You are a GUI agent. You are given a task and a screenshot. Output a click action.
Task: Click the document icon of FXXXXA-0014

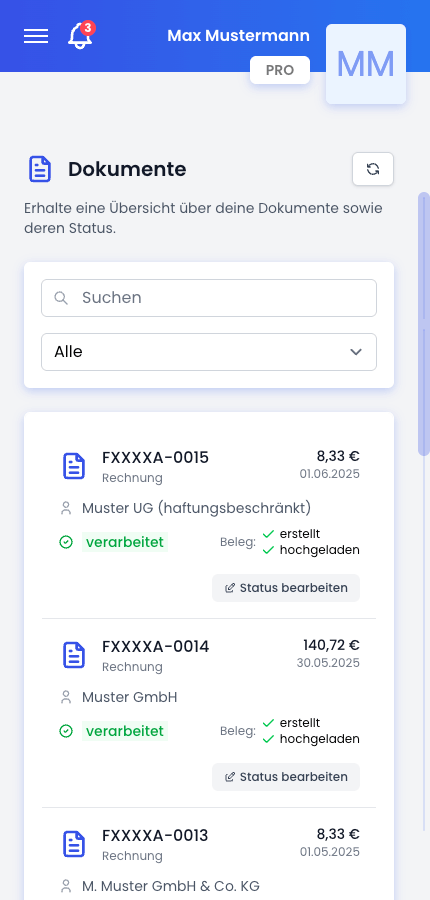(74, 654)
